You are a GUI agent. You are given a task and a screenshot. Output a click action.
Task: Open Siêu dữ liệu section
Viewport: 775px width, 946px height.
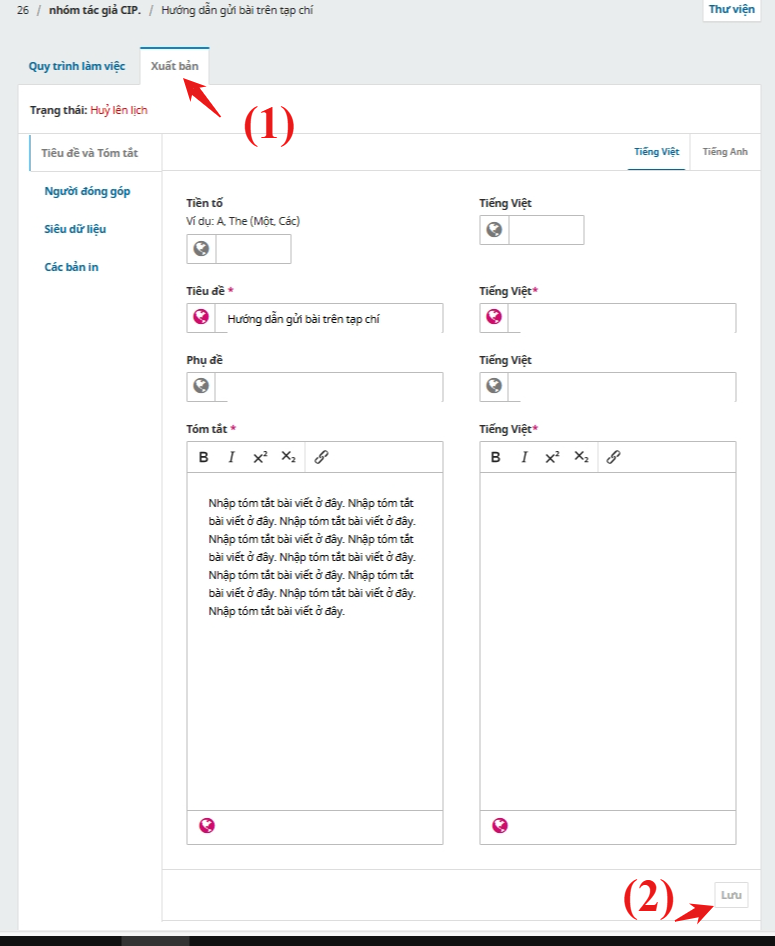click(x=75, y=229)
